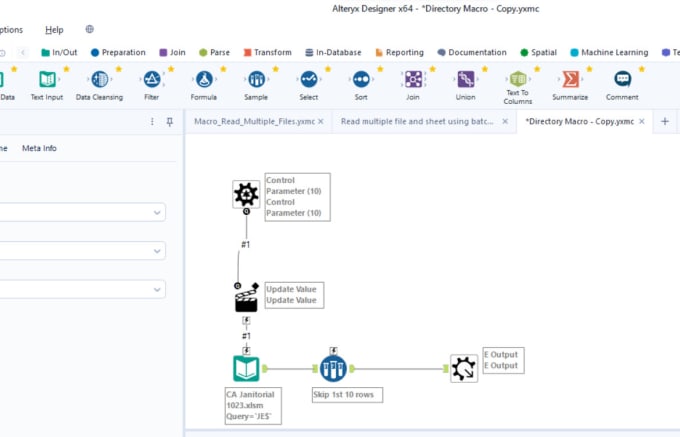Select the Update Value action node
The width and height of the screenshot is (680, 437).
[247, 298]
